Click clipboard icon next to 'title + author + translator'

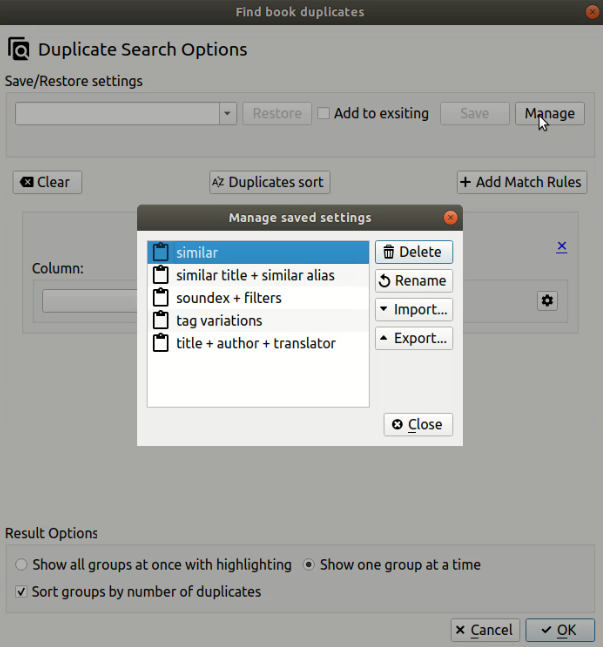coord(159,343)
